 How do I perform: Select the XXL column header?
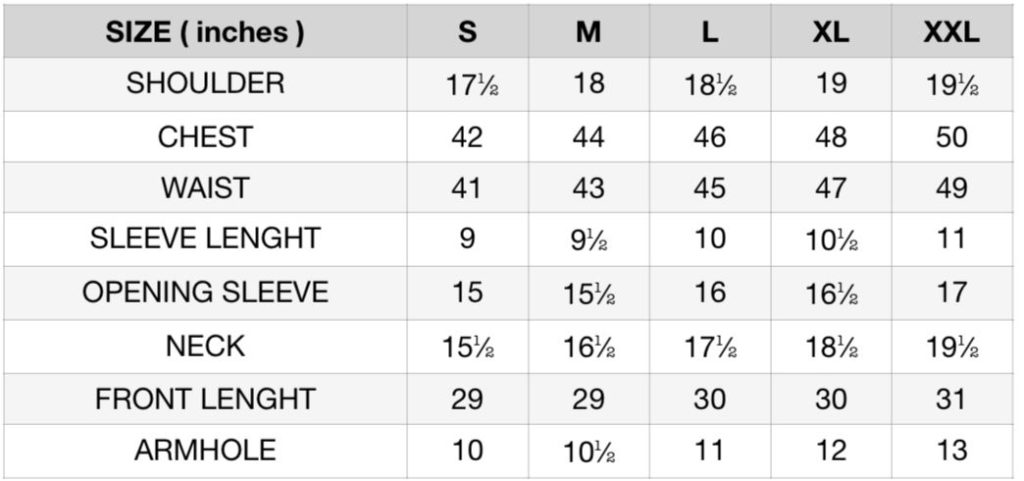952,32
